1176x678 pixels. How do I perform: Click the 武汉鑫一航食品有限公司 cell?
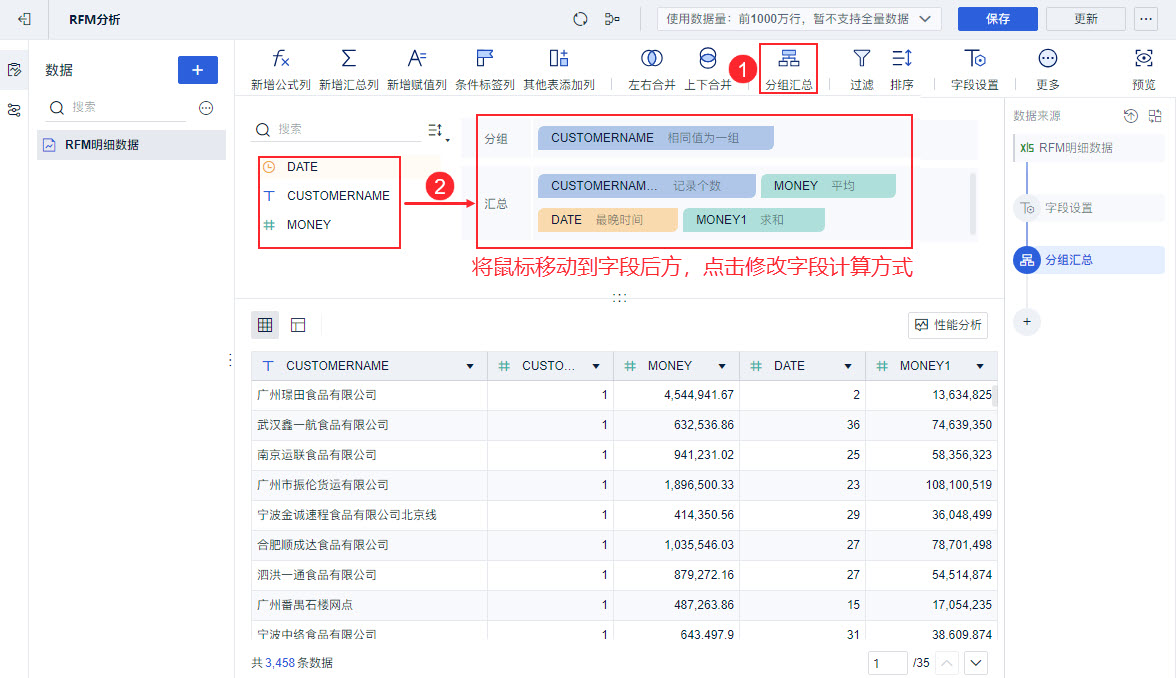pos(369,424)
